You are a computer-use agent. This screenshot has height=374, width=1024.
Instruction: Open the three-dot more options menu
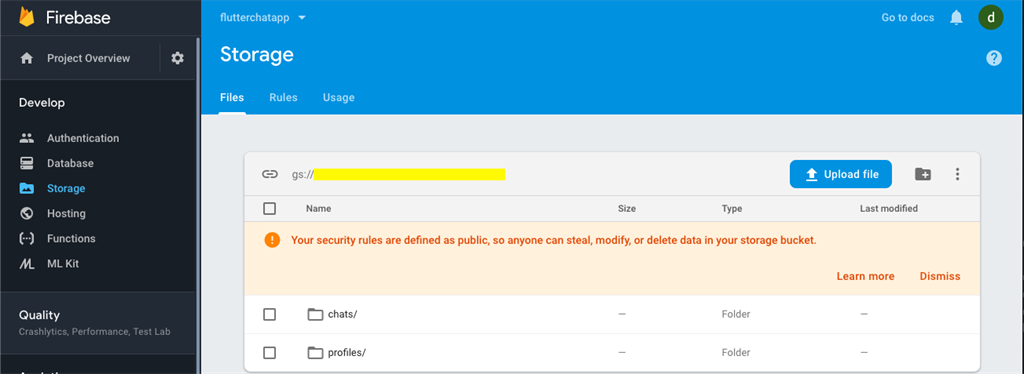(957, 174)
